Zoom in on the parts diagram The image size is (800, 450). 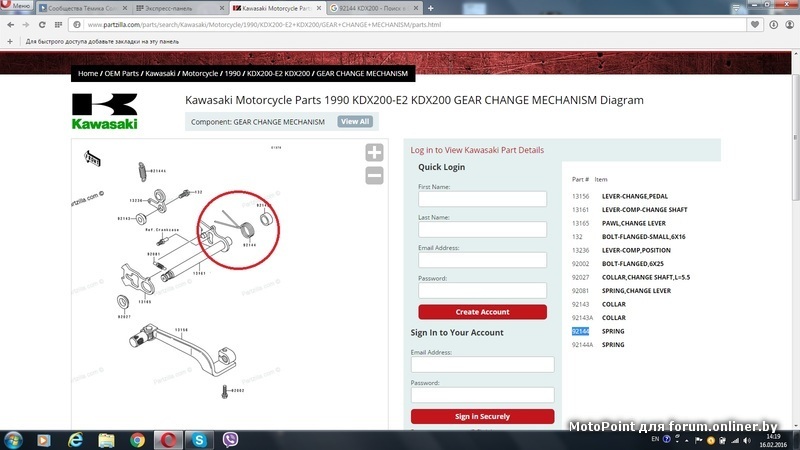coord(374,153)
